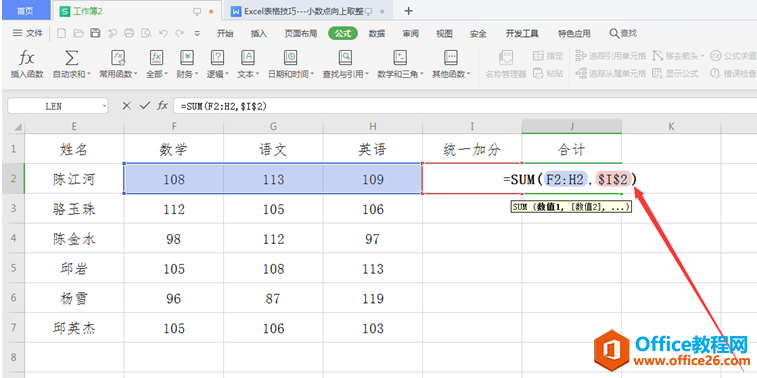Screen dimensions: 757x378
Task: Open the 插入函数 (insert function) fx tool
Action: [27, 64]
